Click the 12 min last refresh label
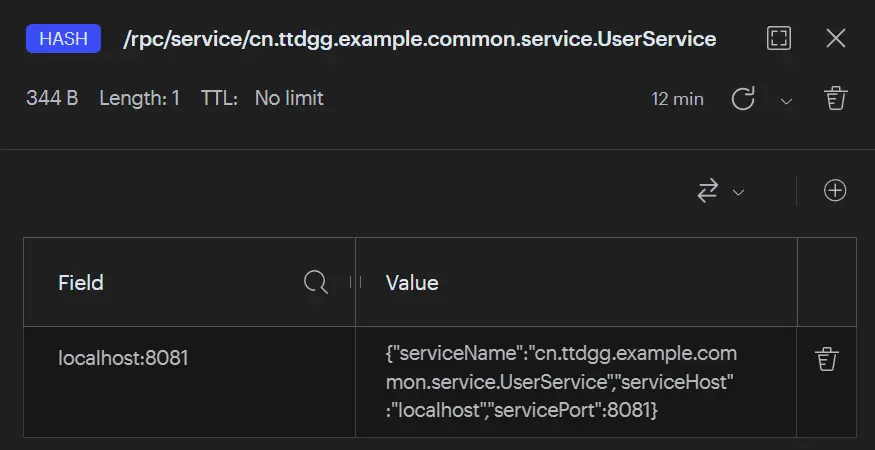The width and height of the screenshot is (875, 450). pyautogui.click(x=677, y=99)
